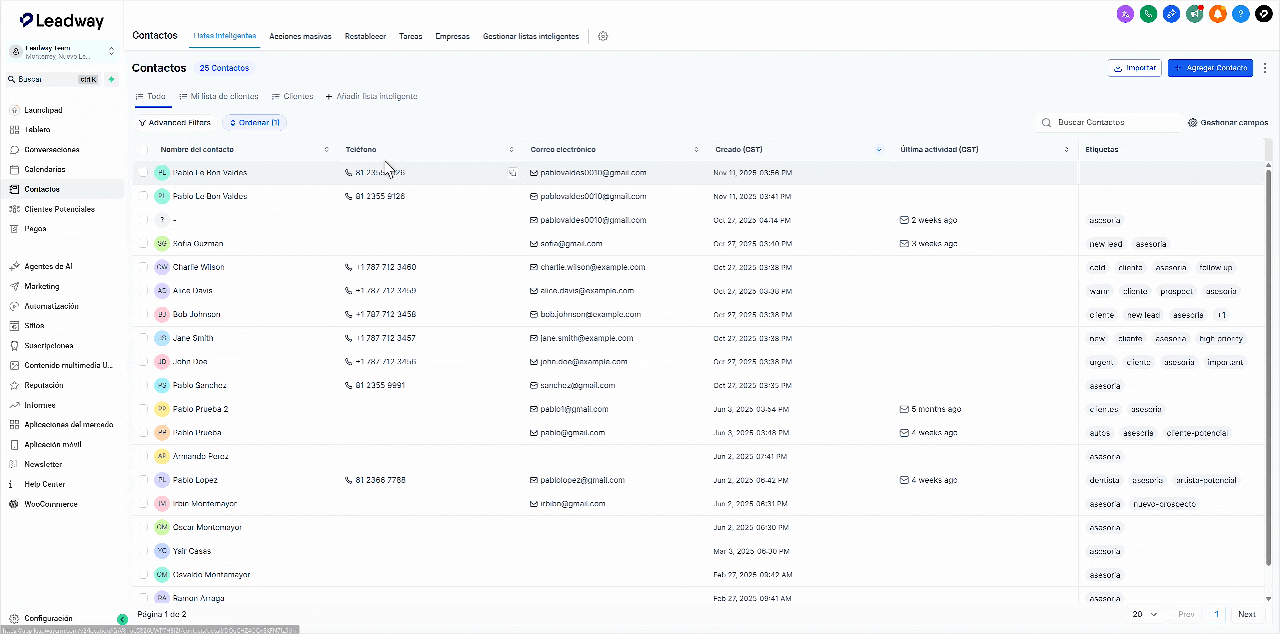Viewport: 1280px width, 634px height.
Task: Copy phone number in first contact row
Action: (x=511, y=172)
